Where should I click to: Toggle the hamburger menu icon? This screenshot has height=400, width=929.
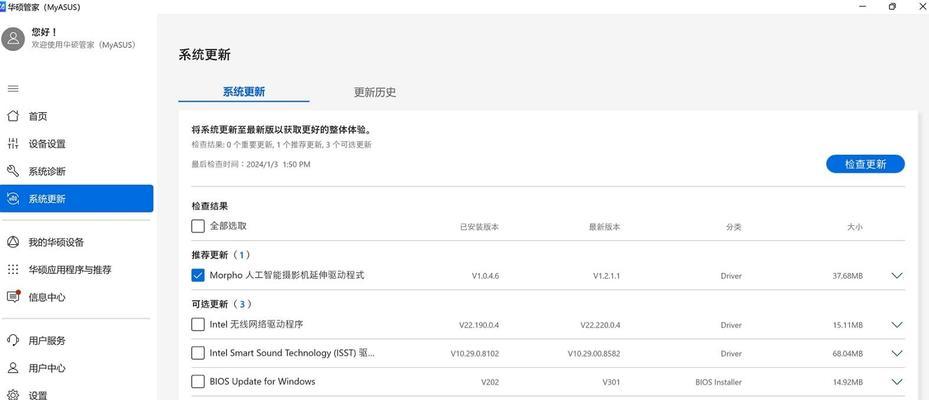(12, 89)
